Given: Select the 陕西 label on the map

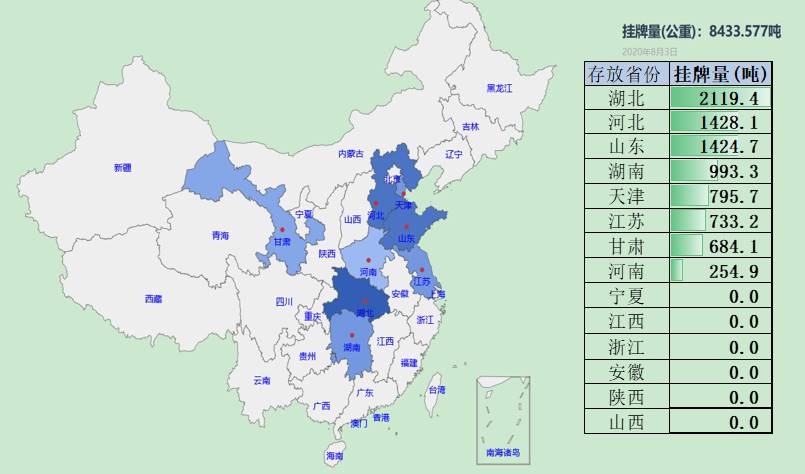Looking at the screenshot, I should tap(327, 254).
